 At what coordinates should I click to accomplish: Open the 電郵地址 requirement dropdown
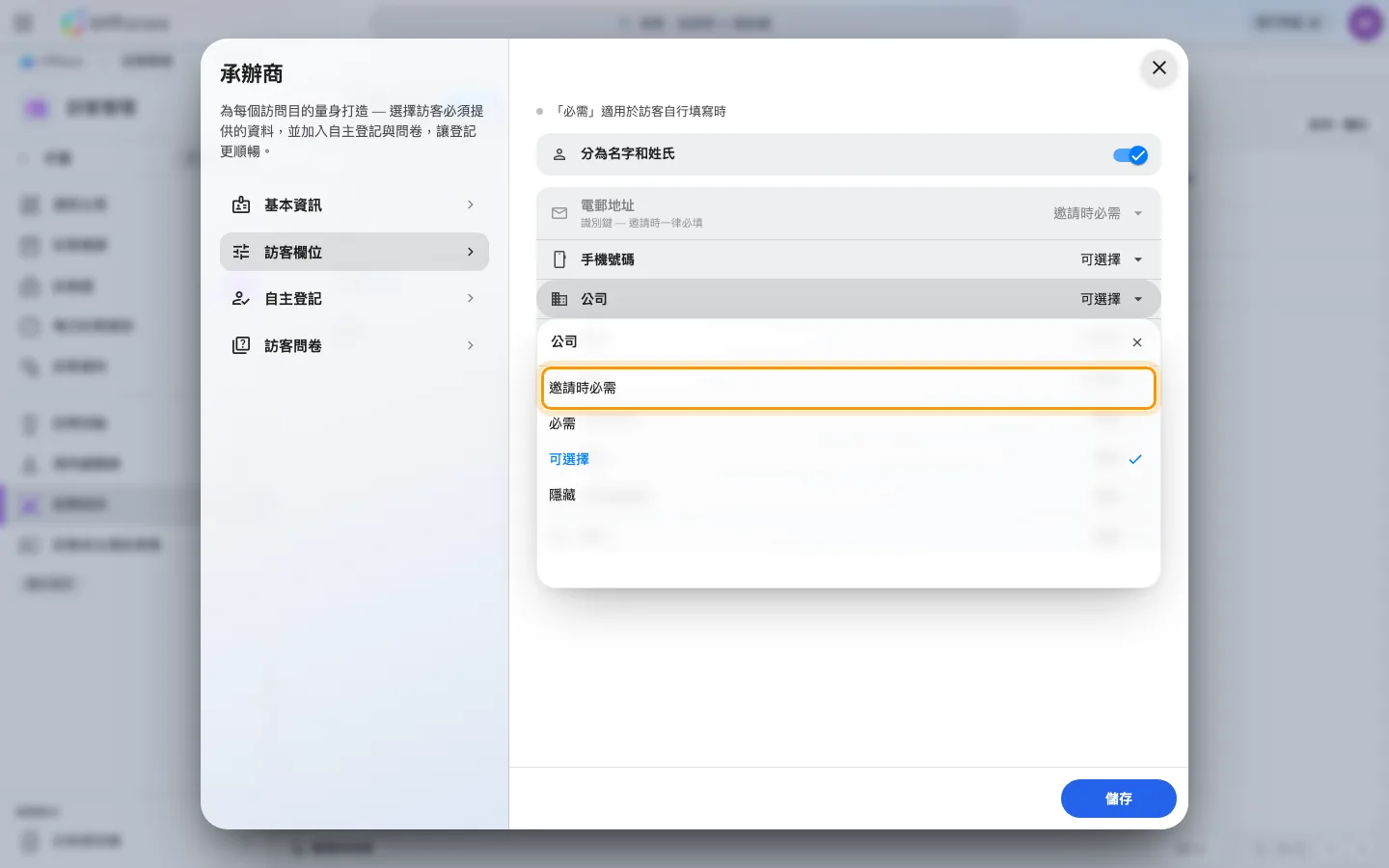(x=1098, y=213)
